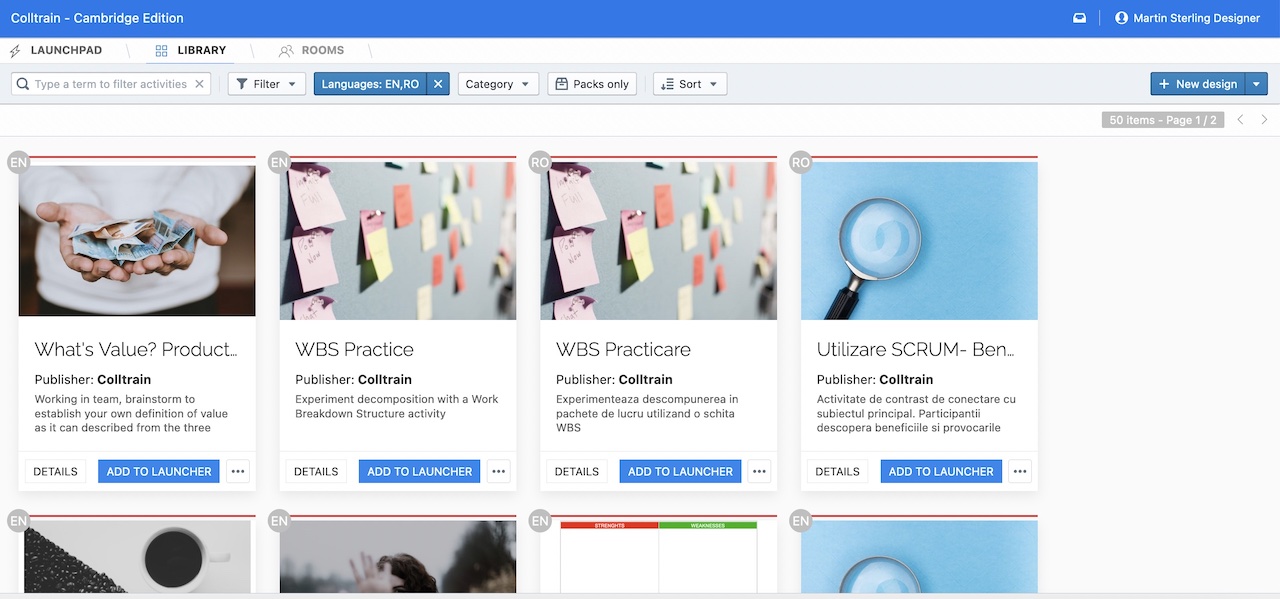Add WBS Practicare to launcher
The width and height of the screenshot is (1280, 599).
coord(680,471)
